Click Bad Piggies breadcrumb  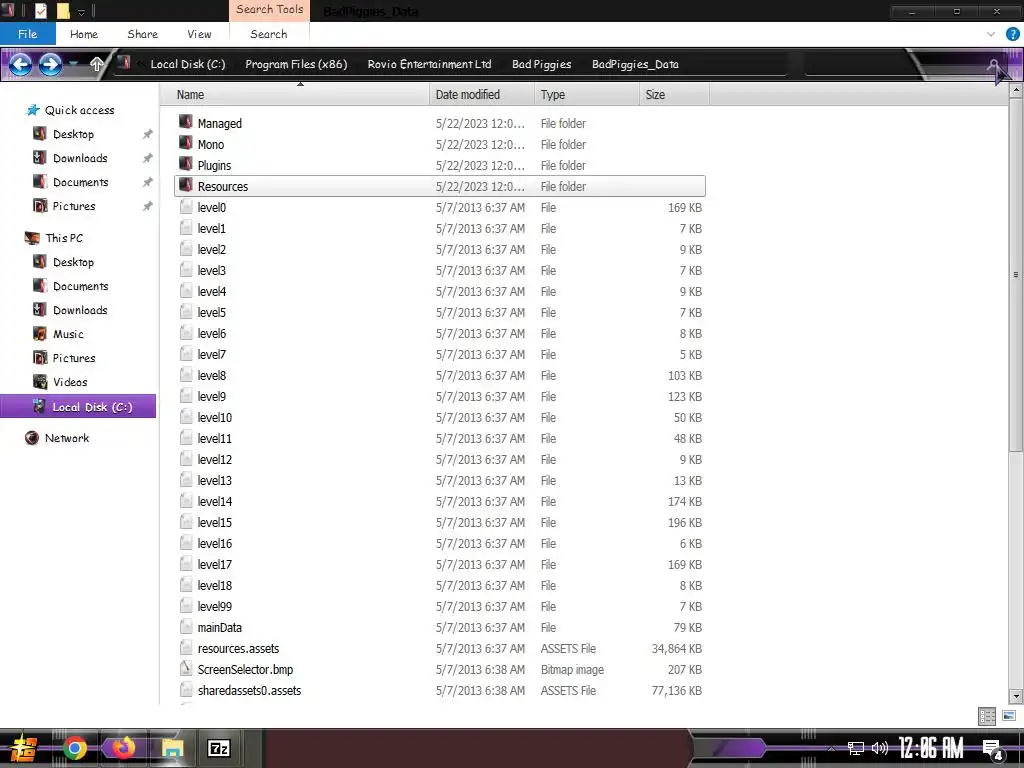[x=541, y=64]
